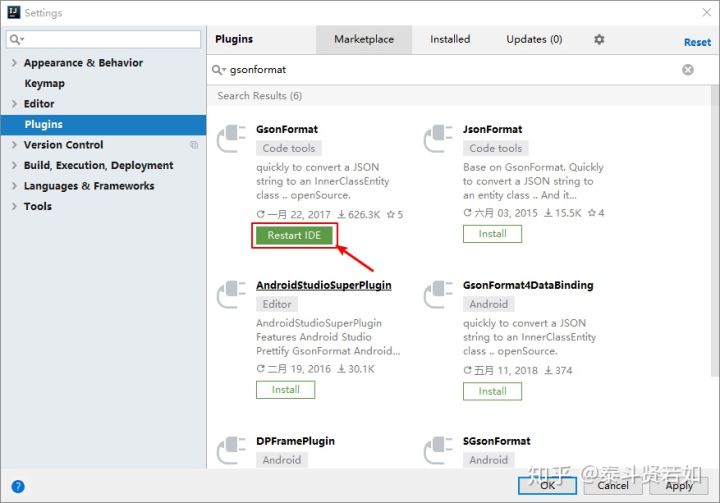
Task: Open the GsonFormat plugin title
Action: pos(287,130)
